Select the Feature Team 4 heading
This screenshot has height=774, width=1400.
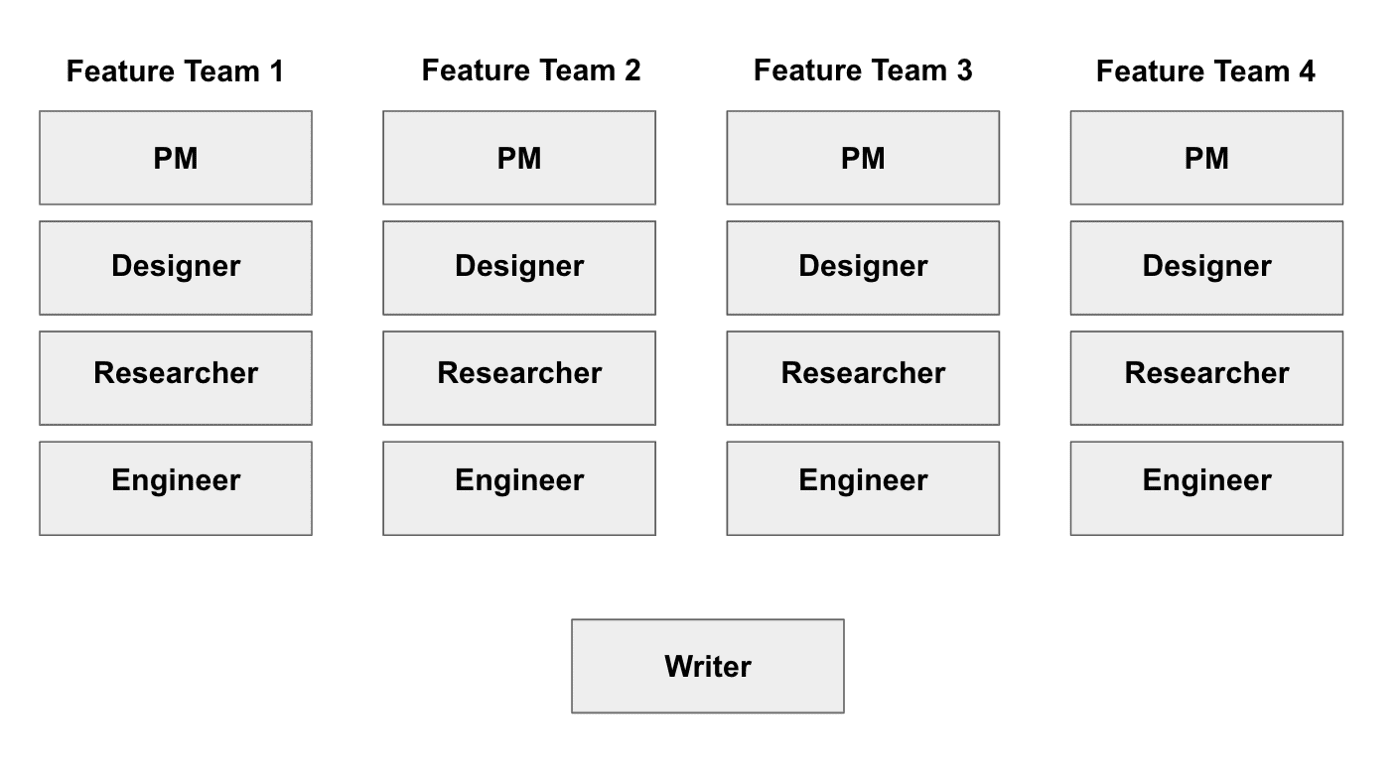(1206, 72)
